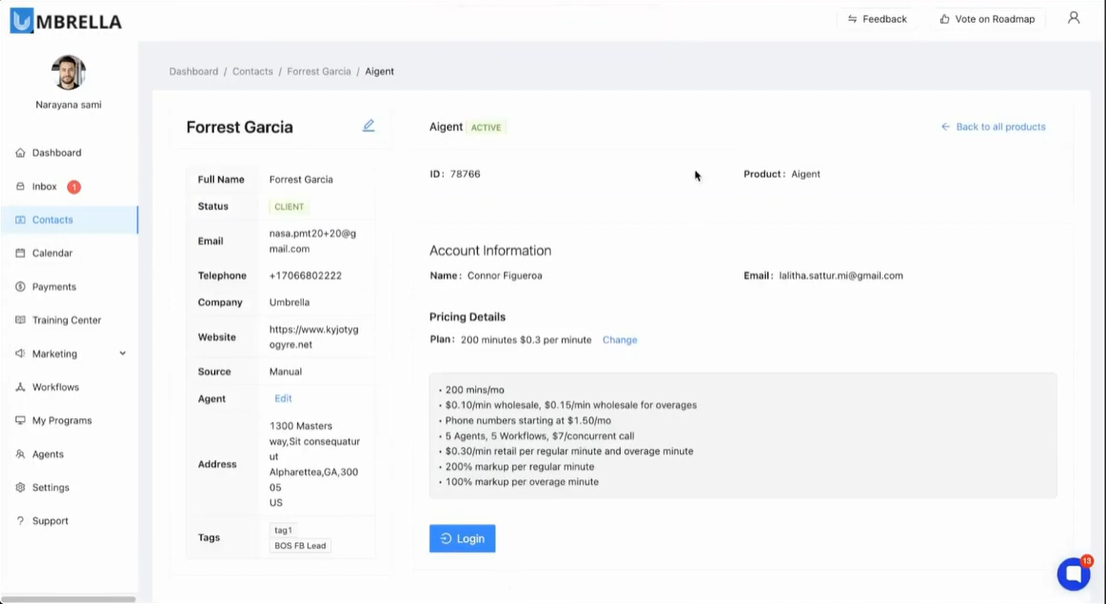This screenshot has width=1106, height=604.
Task: Open the chat widget bubble
Action: tap(1073, 574)
